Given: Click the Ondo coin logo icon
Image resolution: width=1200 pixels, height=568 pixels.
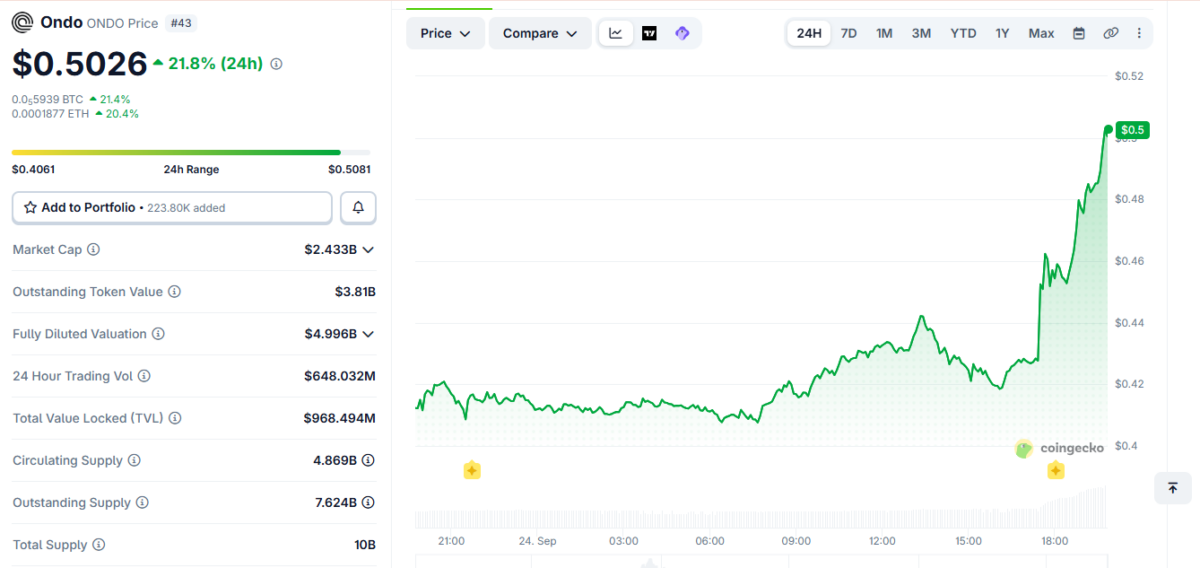Looking at the screenshot, I should (22, 22).
